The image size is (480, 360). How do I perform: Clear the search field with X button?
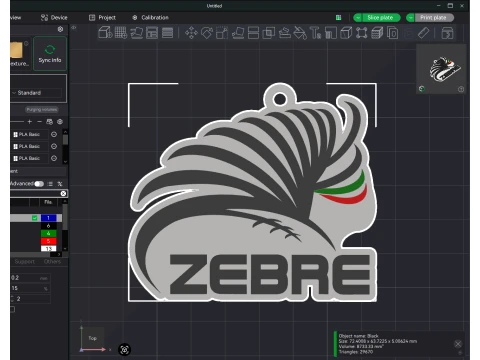tap(63, 193)
